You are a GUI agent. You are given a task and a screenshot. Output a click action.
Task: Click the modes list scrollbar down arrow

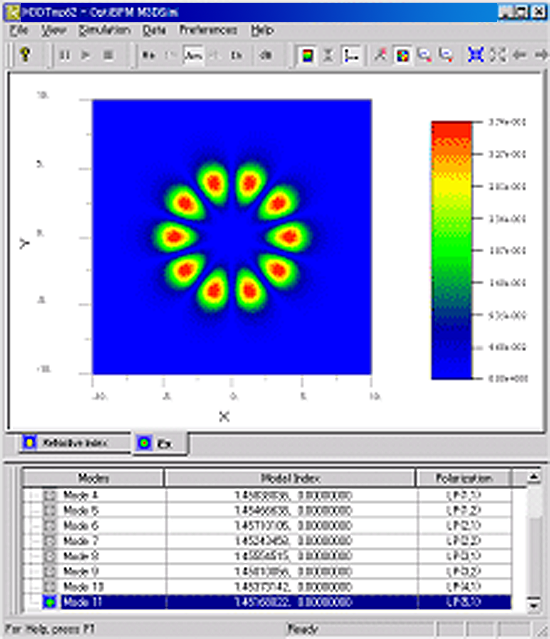coord(534,604)
